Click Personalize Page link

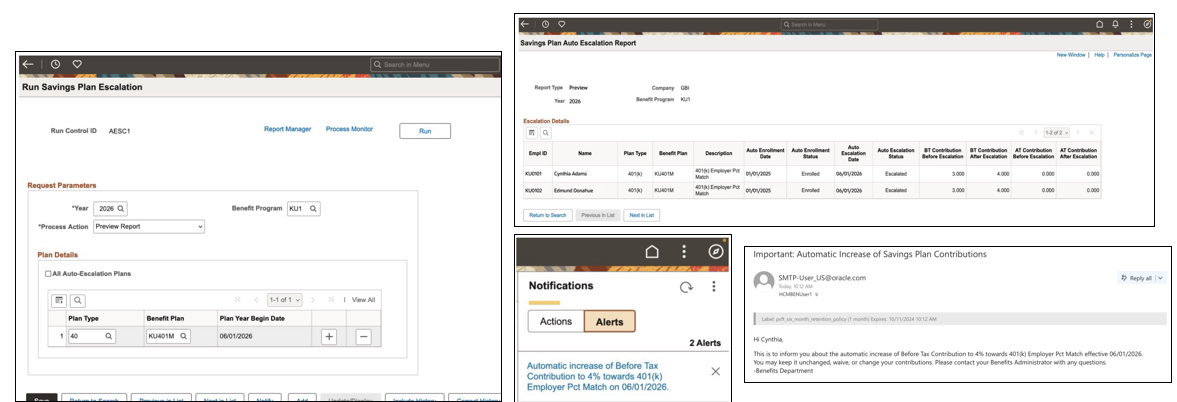pyautogui.click(x=1133, y=55)
